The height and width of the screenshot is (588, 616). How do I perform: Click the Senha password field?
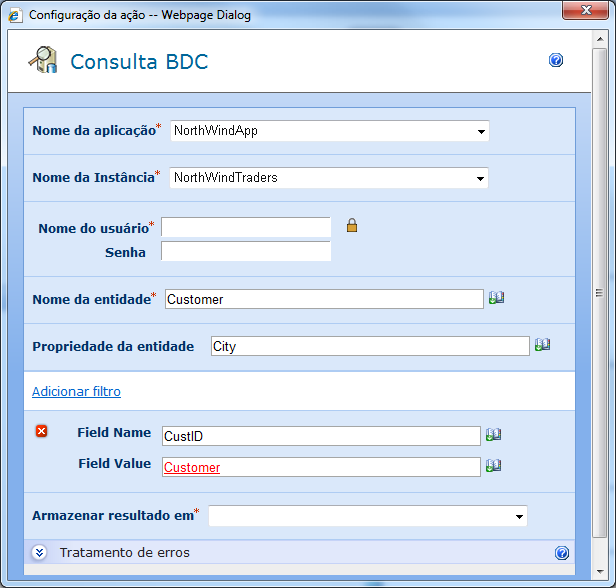[x=246, y=252]
